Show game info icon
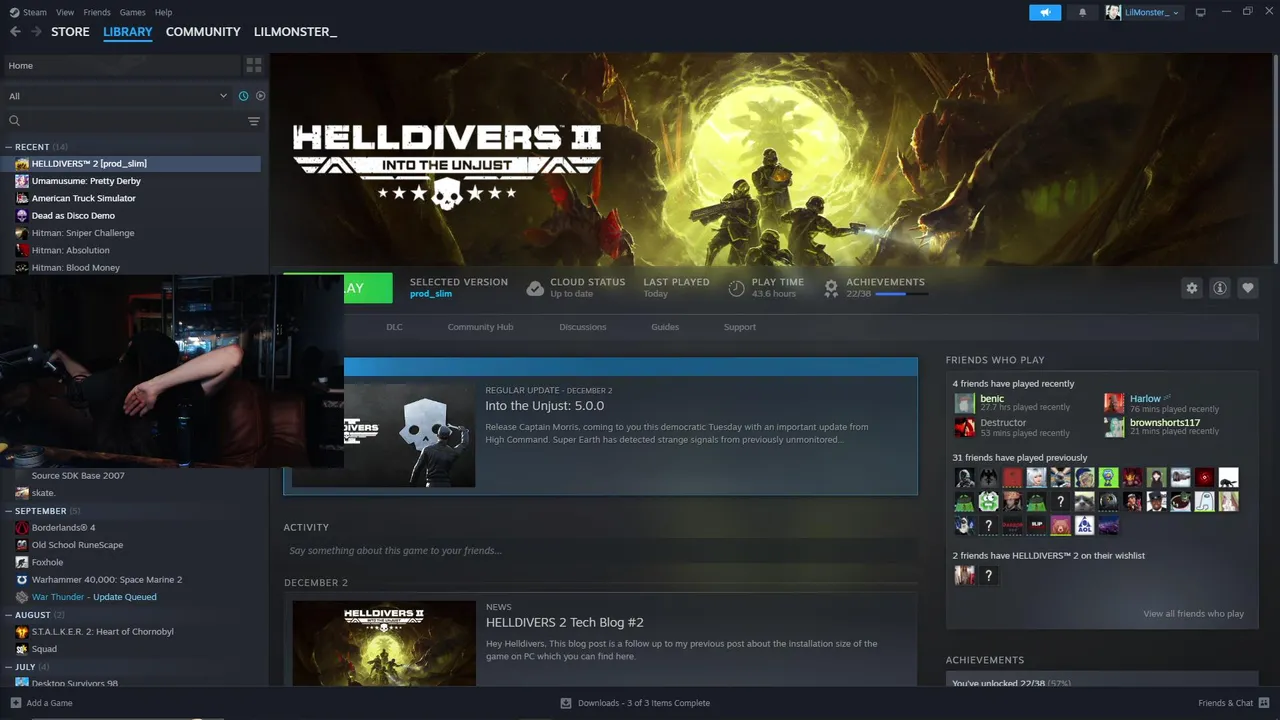 1220,288
